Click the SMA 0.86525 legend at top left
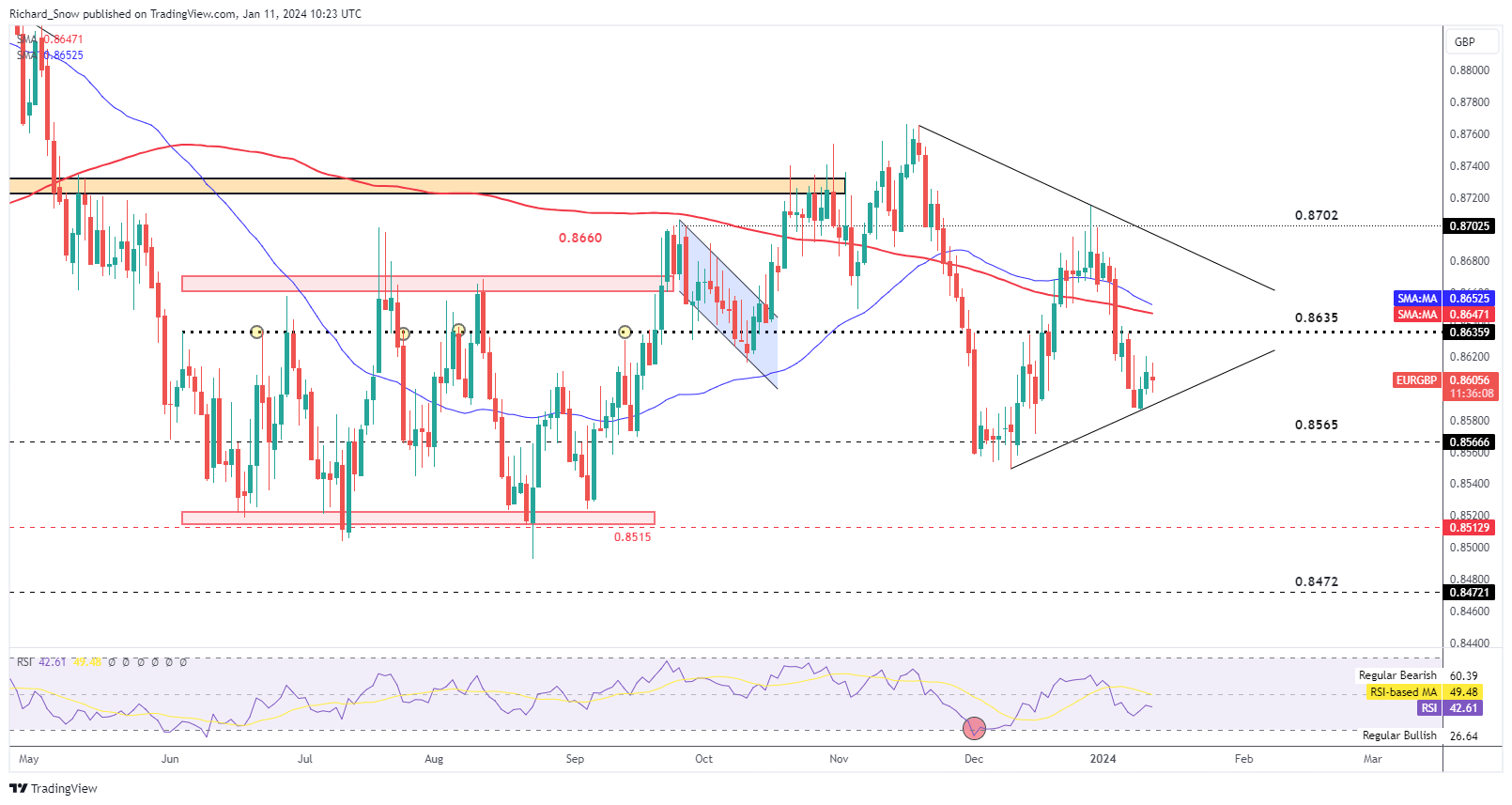This screenshot has height=805, width=1512. 51,55
